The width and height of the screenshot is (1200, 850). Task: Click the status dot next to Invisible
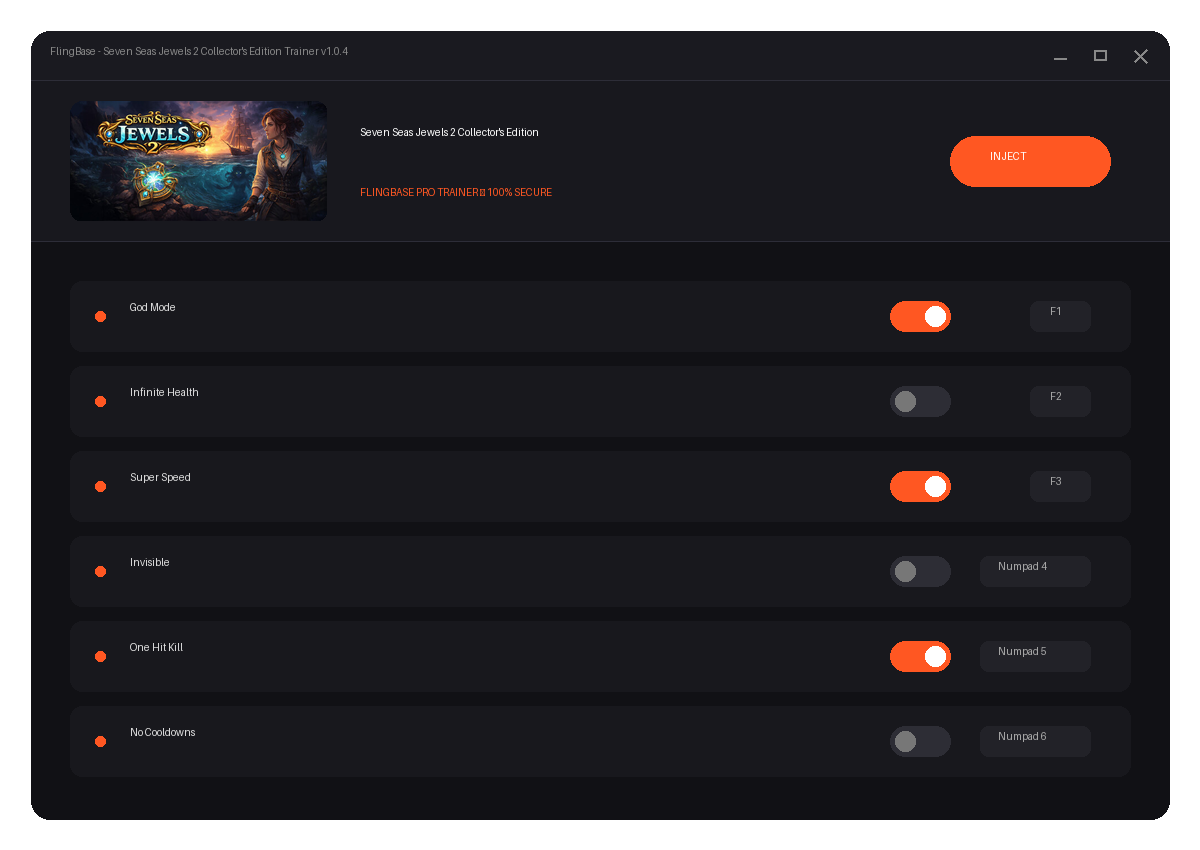[x=100, y=571]
